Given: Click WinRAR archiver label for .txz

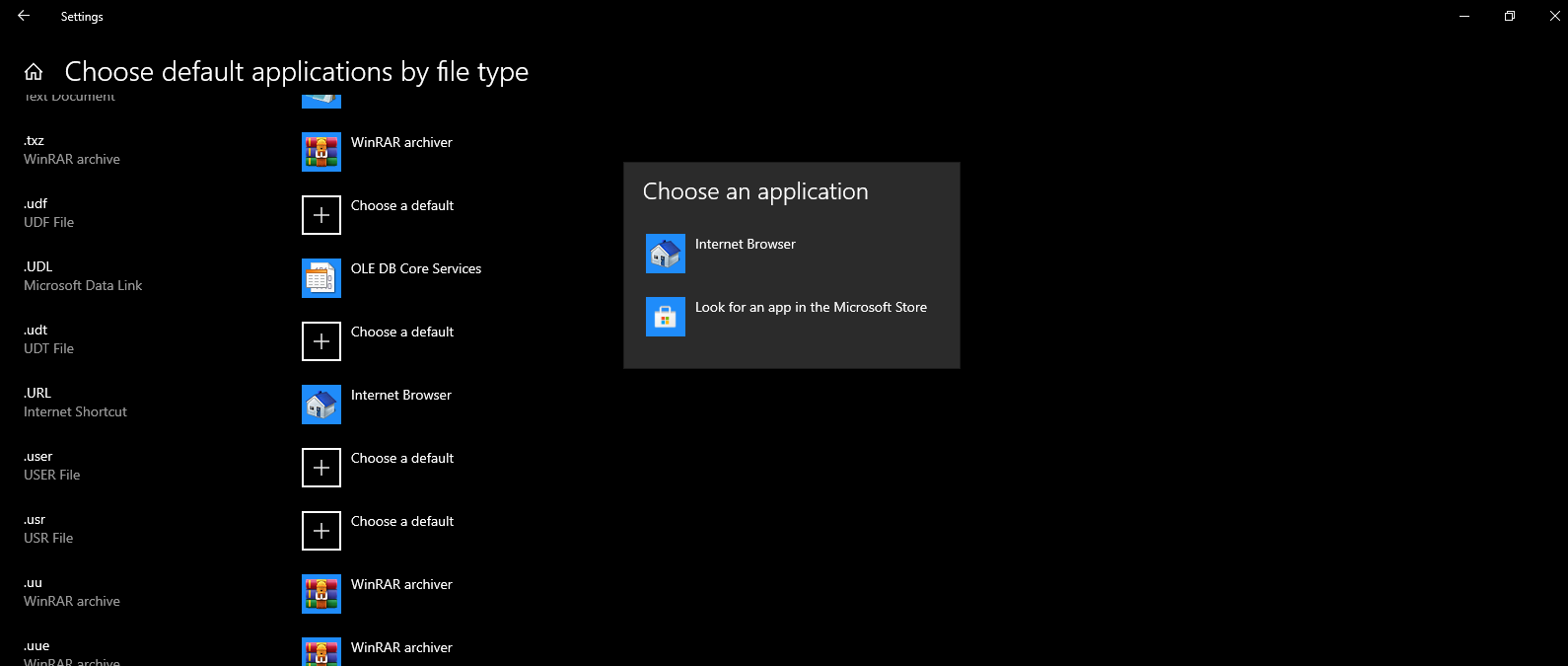Looking at the screenshot, I should pyautogui.click(x=401, y=142).
